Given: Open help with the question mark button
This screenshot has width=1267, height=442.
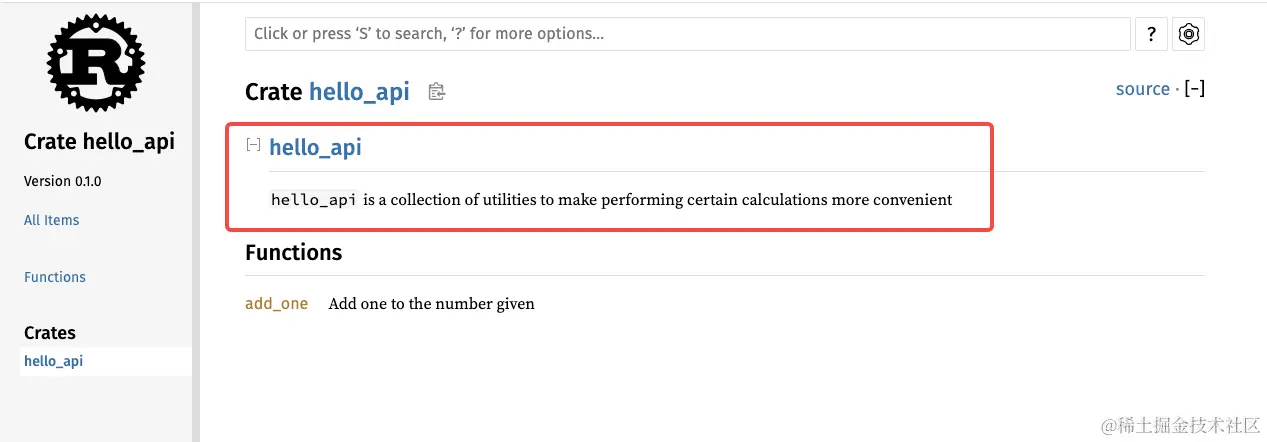Looking at the screenshot, I should [1151, 34].
